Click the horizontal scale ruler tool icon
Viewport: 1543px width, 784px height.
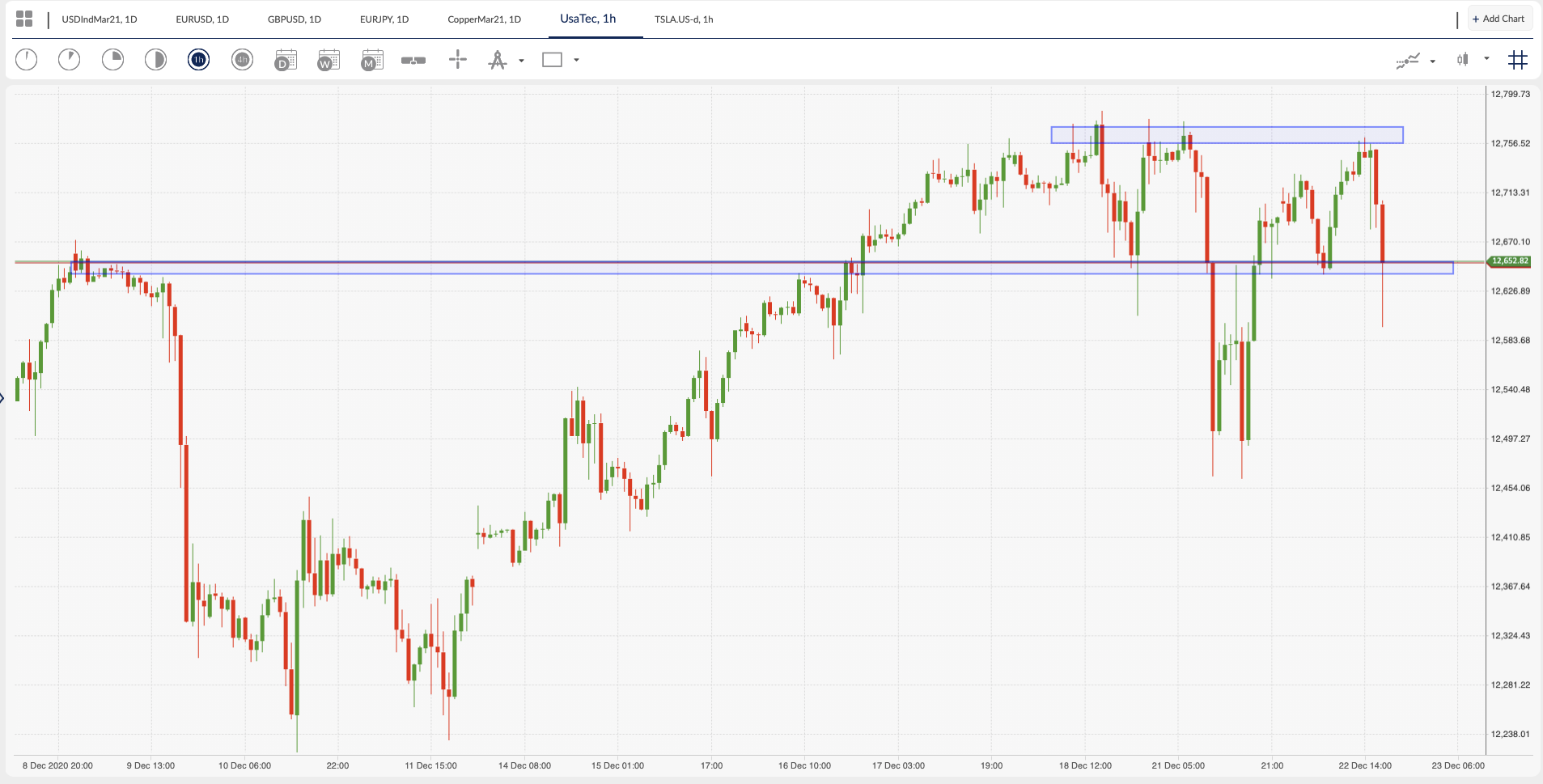413,60
